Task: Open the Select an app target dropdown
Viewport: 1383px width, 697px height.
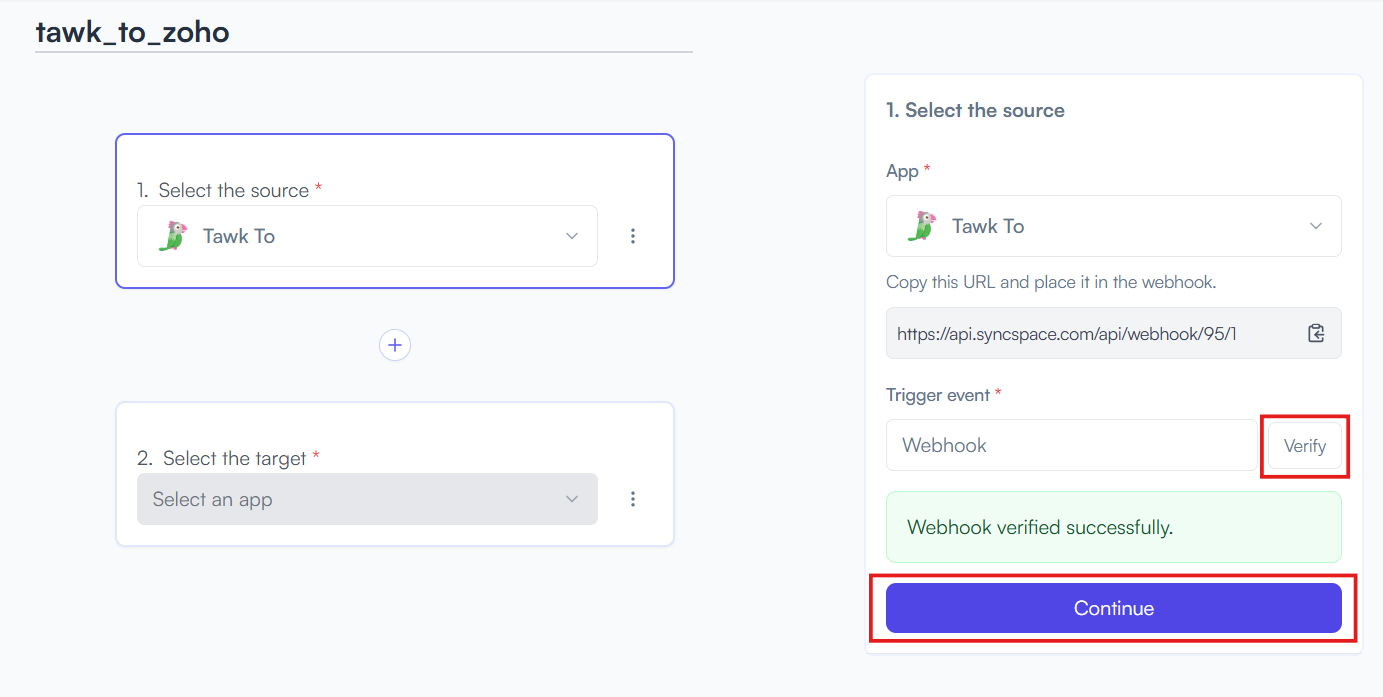Action: click(367, 499)
